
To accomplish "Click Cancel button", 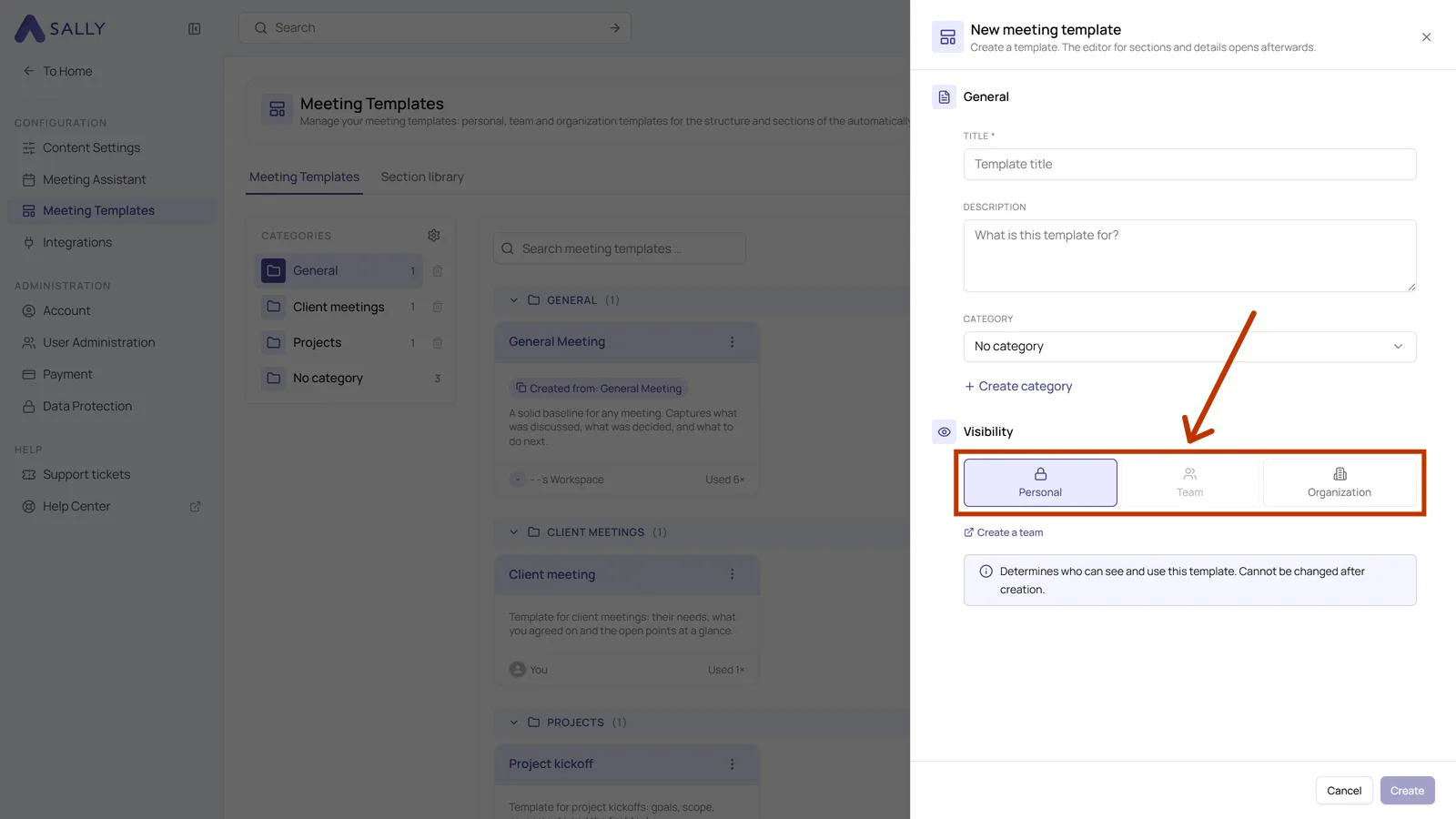I will click(1344, 791).
